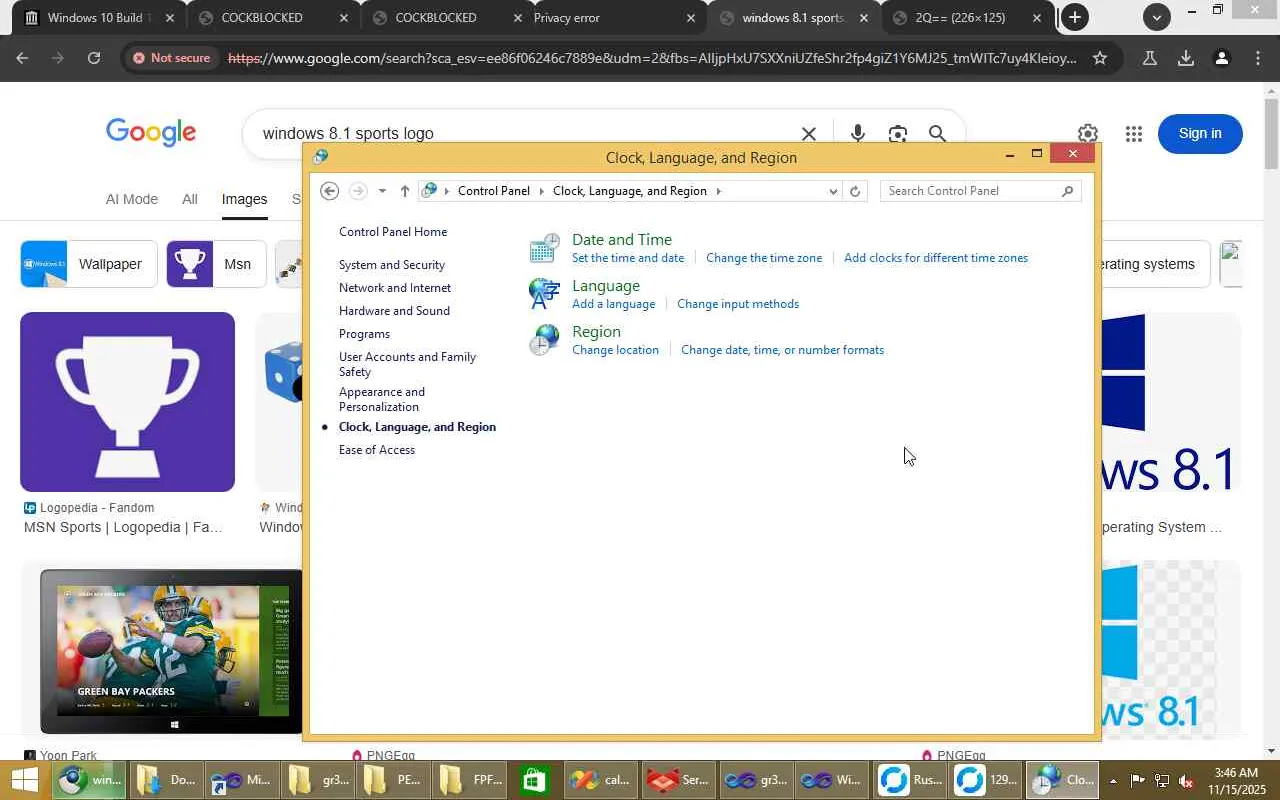Image resolution: width=1280 pixels, height=800 pixels.
Task: Bookmark this page with star icon
Action: [x=1100, y=58]
